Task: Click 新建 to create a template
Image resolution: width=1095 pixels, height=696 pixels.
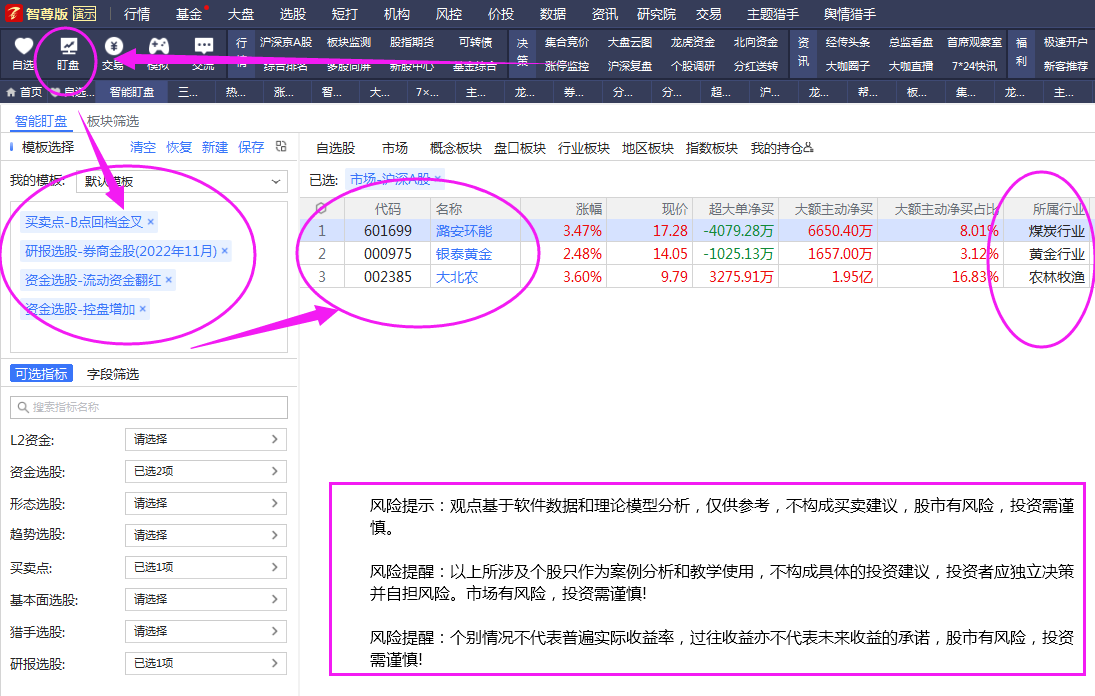Action: pos(215,147)
